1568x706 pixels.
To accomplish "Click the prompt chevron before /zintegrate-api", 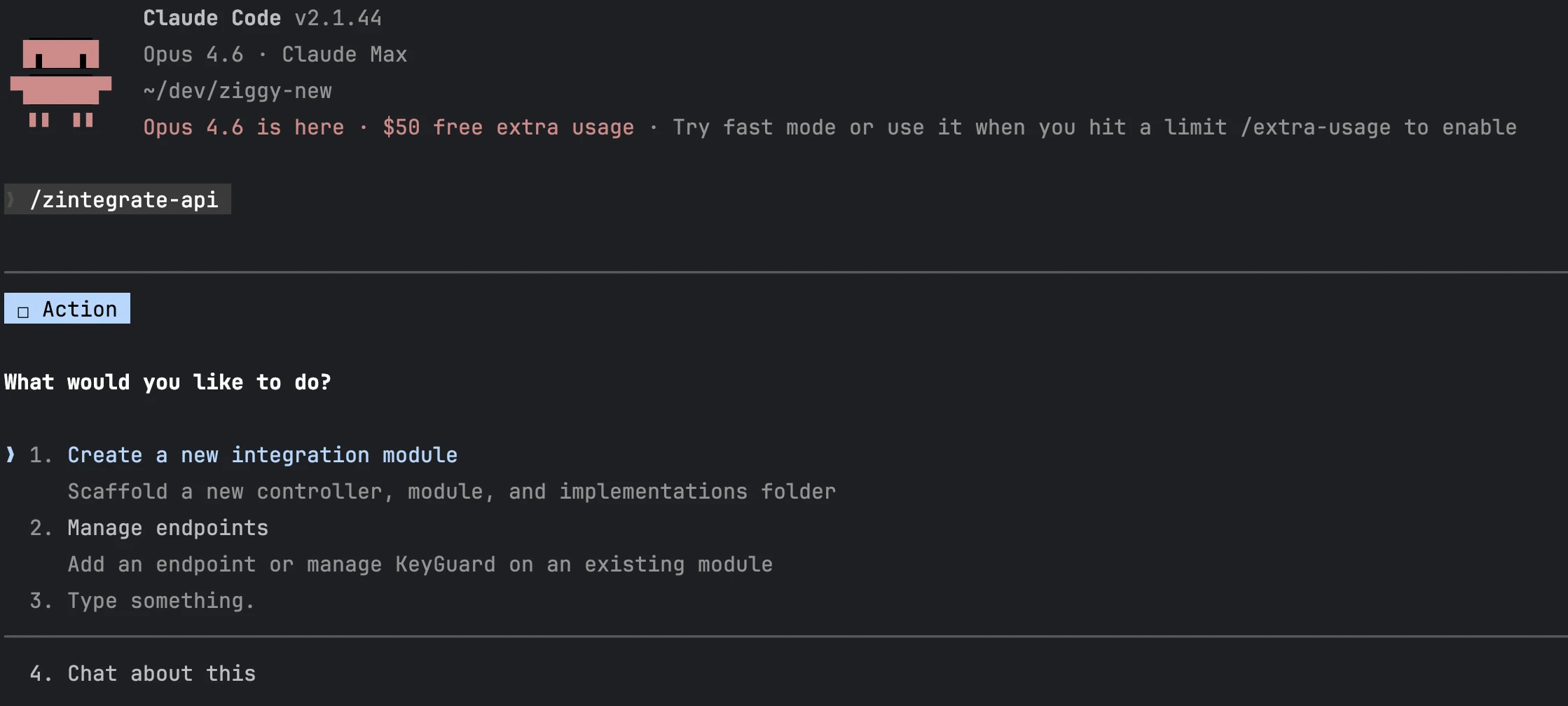I will click(x=11, y=200).
